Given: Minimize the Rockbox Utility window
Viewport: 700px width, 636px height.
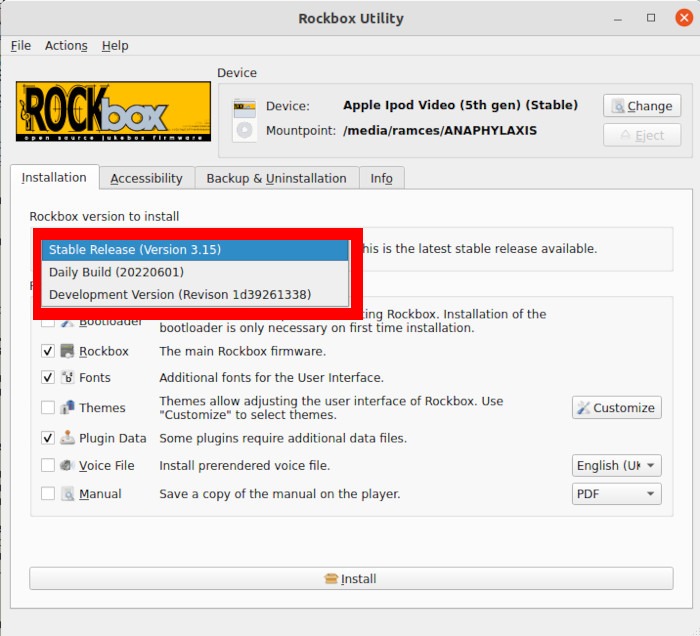Looking at the screenshot, I should (x=618, y=19).
